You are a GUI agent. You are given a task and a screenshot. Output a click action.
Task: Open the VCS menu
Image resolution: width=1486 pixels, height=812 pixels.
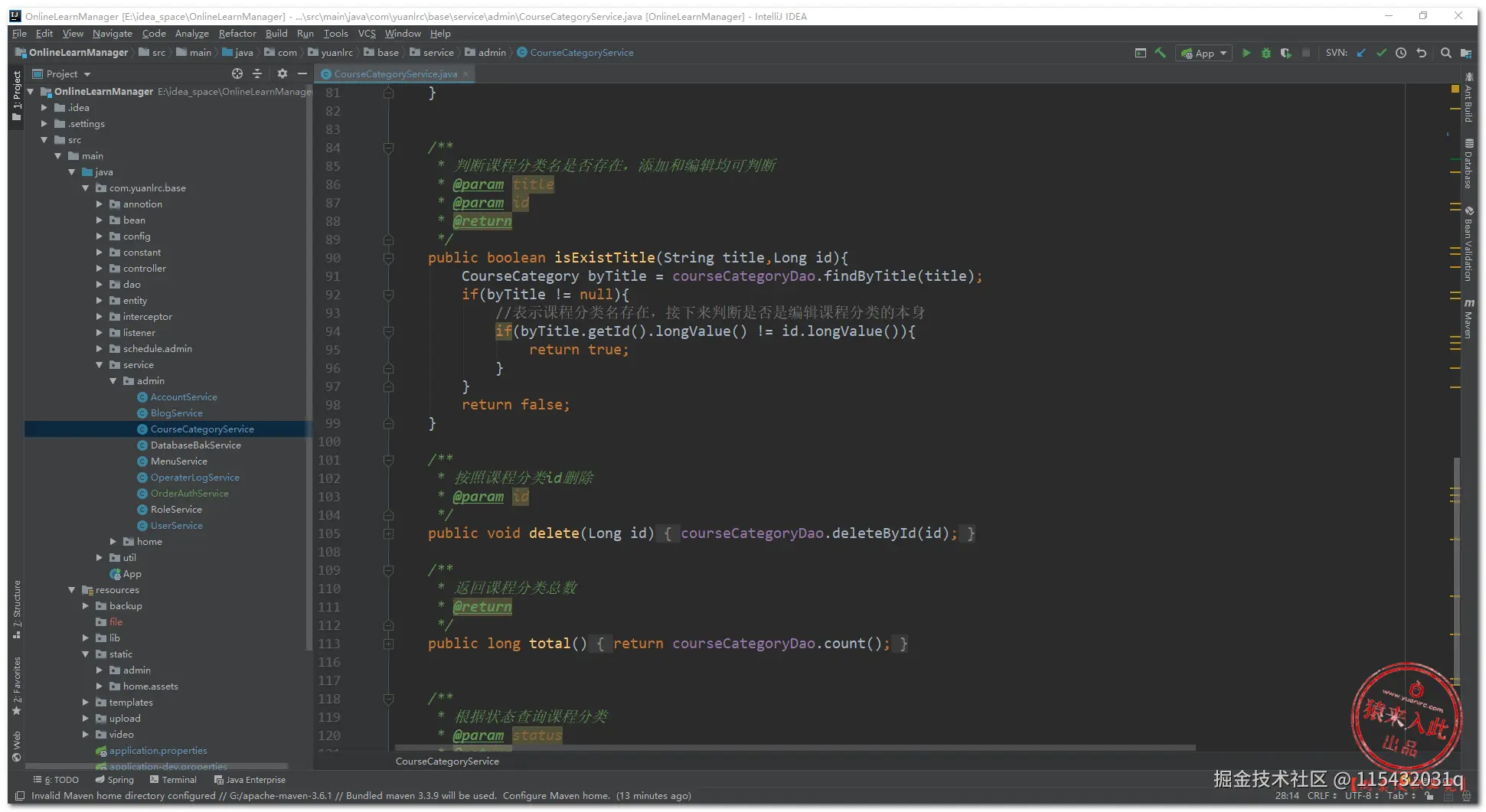click(367, 34)
